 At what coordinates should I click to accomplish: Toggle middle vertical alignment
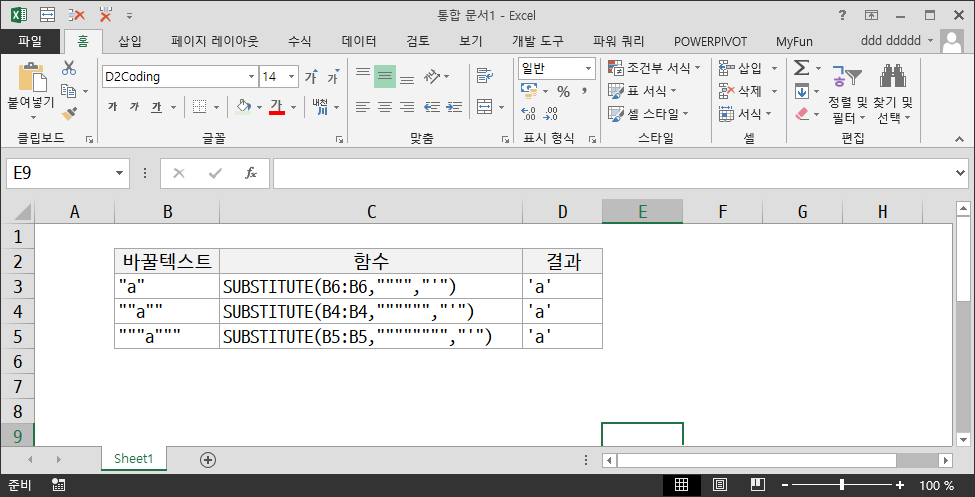(385, 77)
